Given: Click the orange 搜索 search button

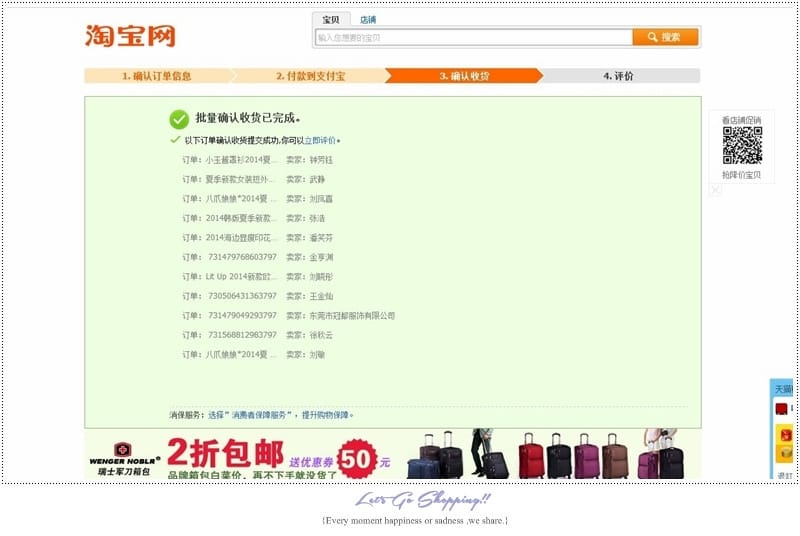Looking at the screenshot, I should coord(665,37).
